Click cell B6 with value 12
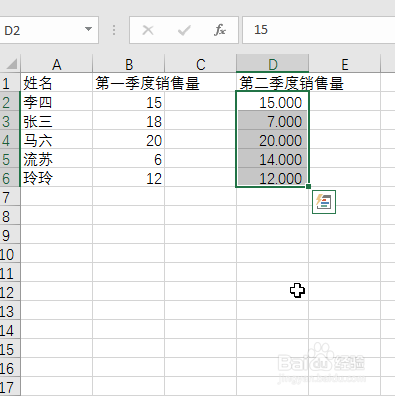Screen dimensions: 395x396 pos(129,178)
